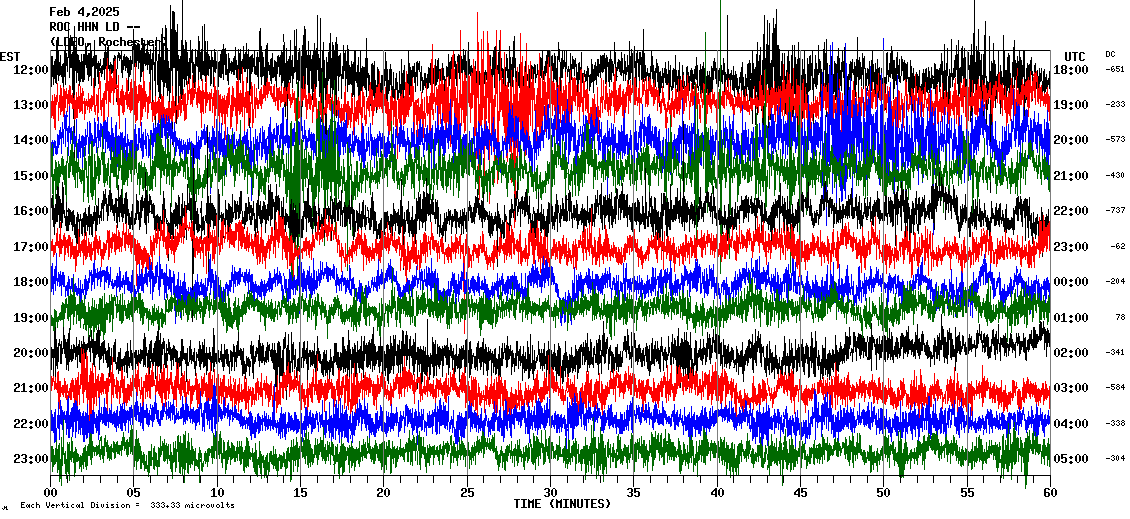Image resolution: width=1130 pixels, height=519 pixels.
Task: Select the 23:00 EST row label
Action: [x=31, y=459]
